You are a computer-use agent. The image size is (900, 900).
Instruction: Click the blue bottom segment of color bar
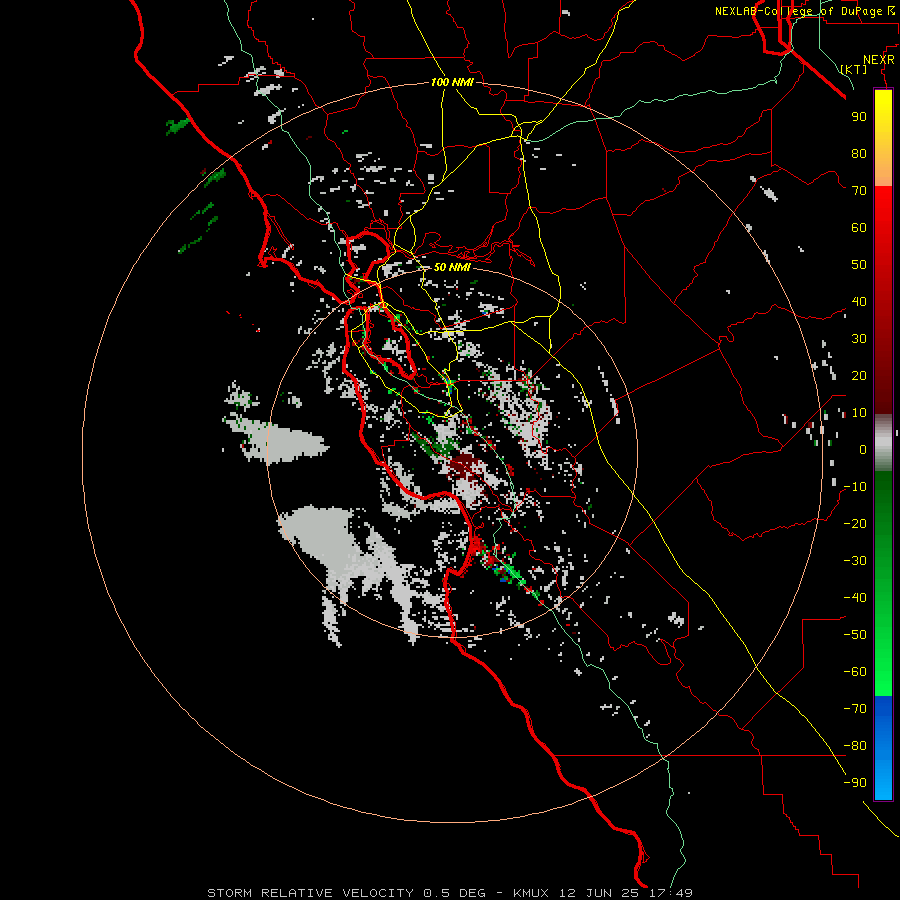(883, 748)
